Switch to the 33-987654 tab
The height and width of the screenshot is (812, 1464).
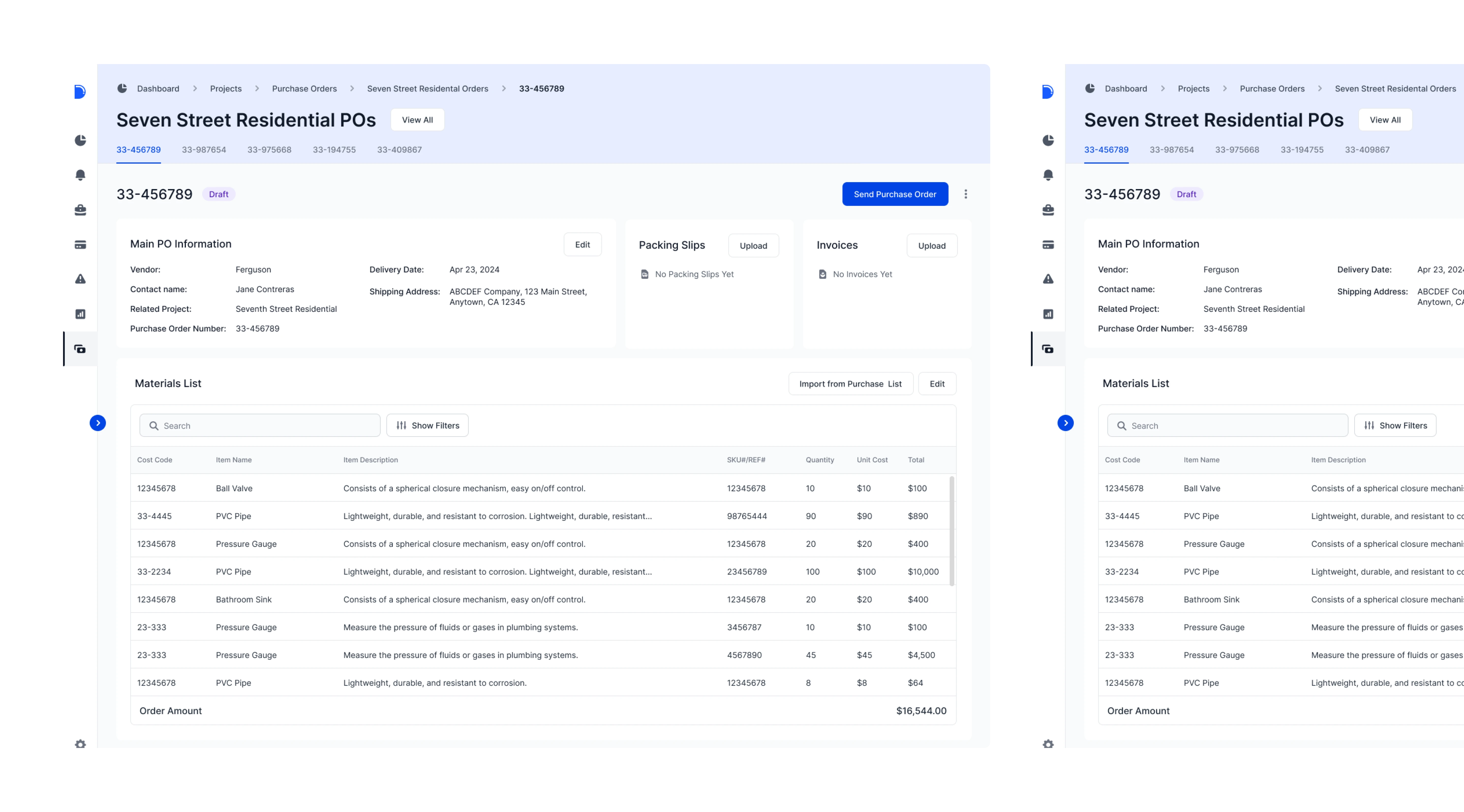pyautogui.click(x=203, y=150)
